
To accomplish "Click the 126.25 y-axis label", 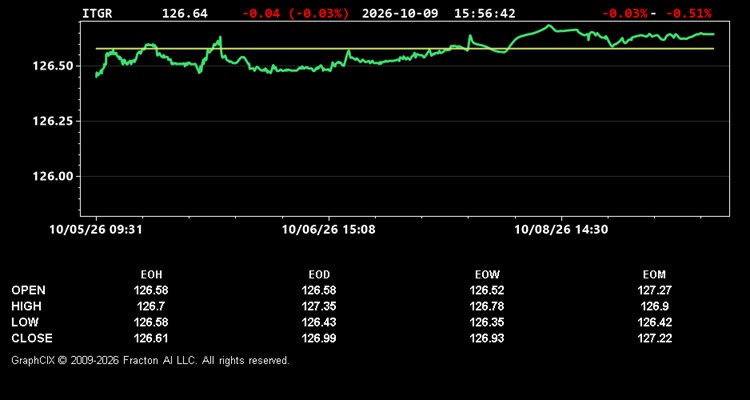I will pos(52,121).
